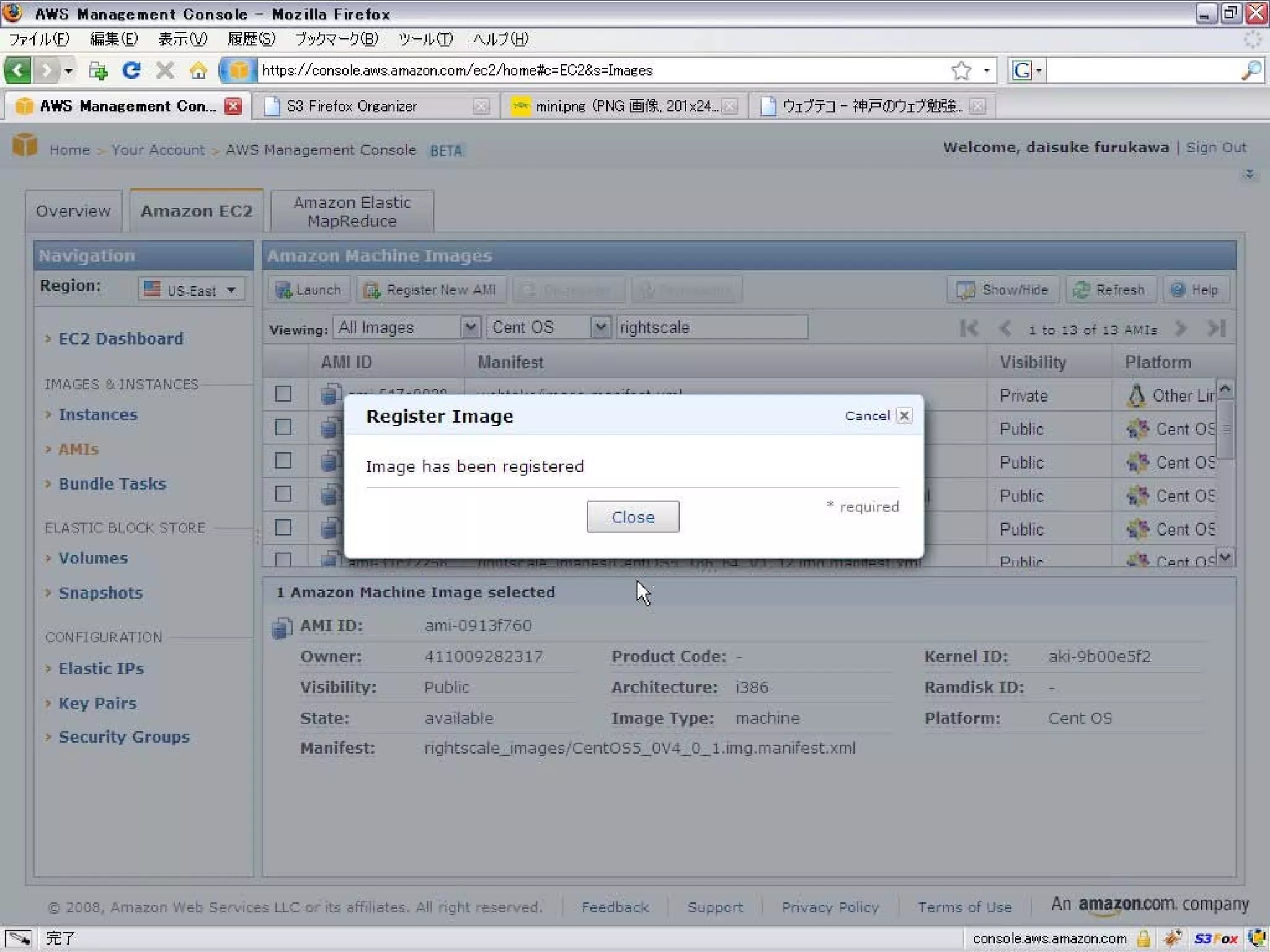Screen dimensions: 1270x952
Task: Switch to Amazon Elastic MapReduce tab
Action: (352, 211)
